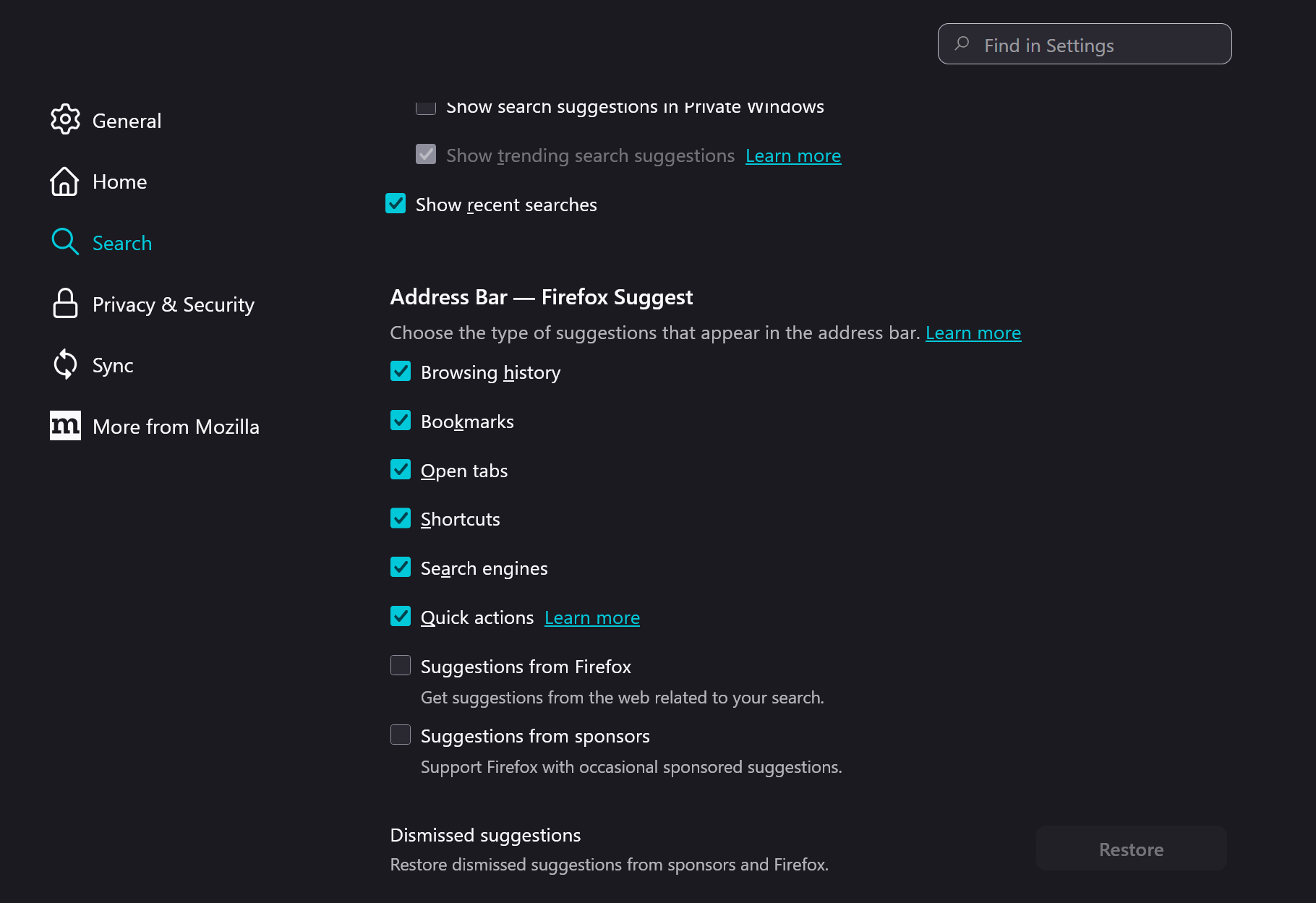Click Learn more next to Quick actions
This screenshot has height=903, width=1316.
591,617
